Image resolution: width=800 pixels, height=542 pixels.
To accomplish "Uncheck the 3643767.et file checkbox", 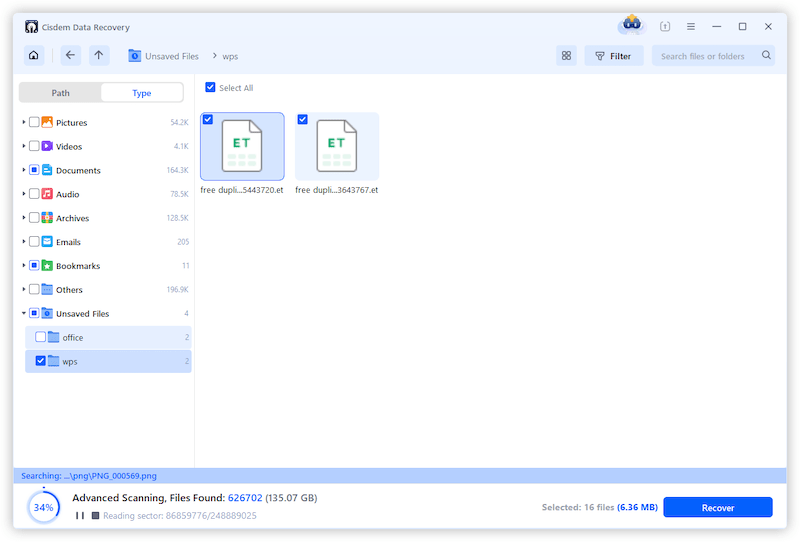I will 303,119.
